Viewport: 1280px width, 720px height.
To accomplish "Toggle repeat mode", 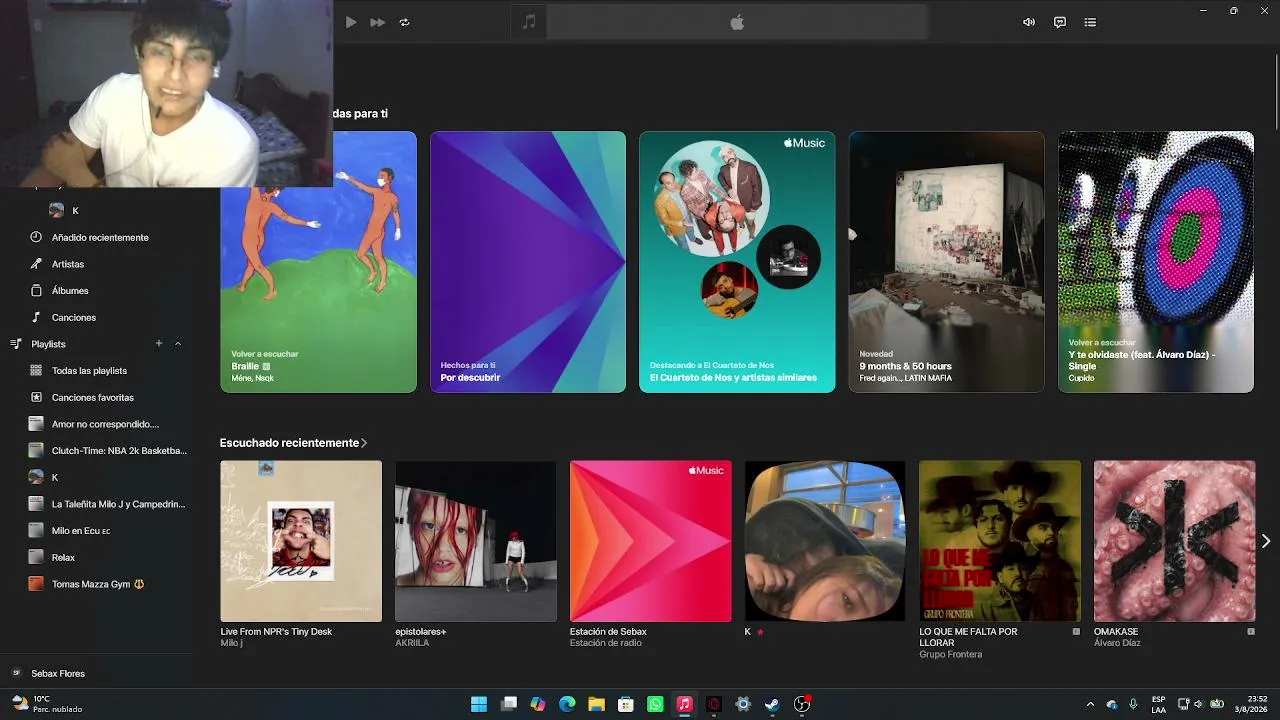I will click(405, 22).
